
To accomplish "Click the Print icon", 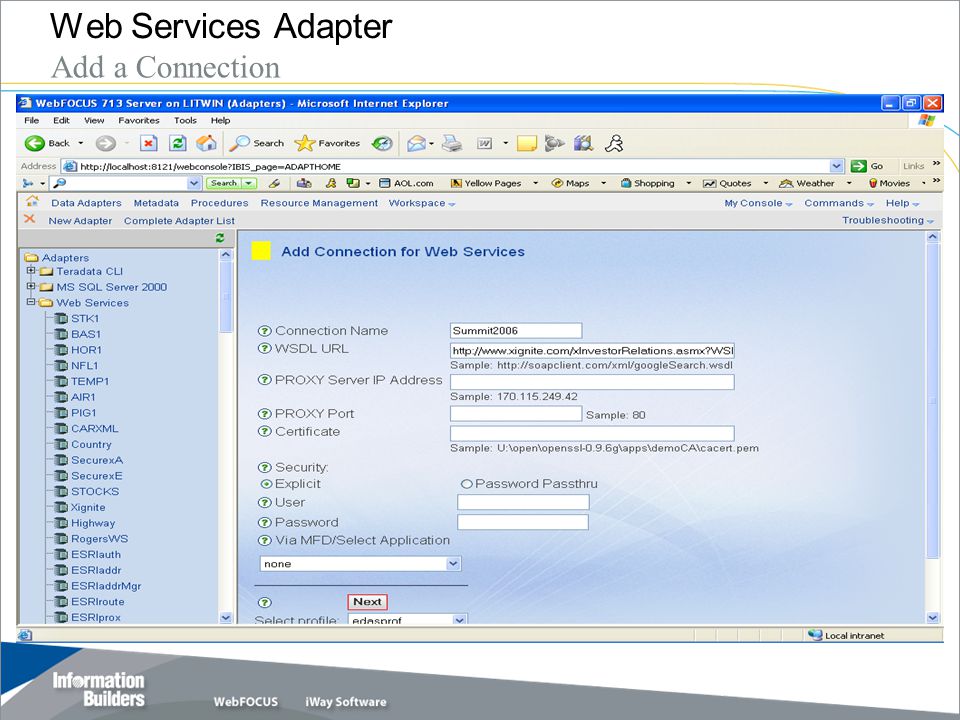I will [452, 143].
